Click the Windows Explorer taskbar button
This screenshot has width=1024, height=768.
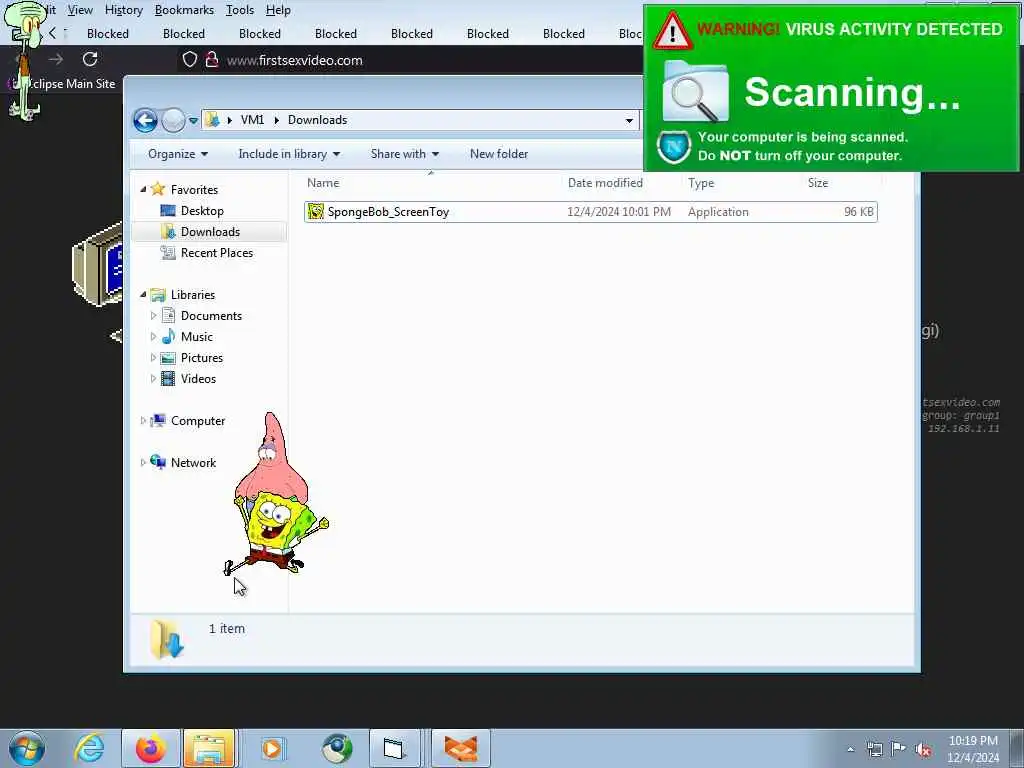point(209,748)
